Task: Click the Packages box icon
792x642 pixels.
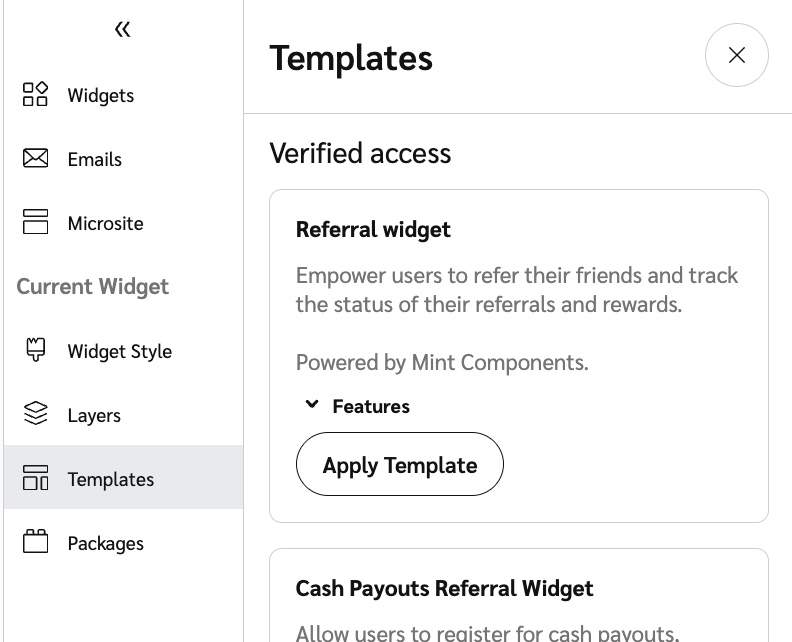Action: (x=36, y=542)
